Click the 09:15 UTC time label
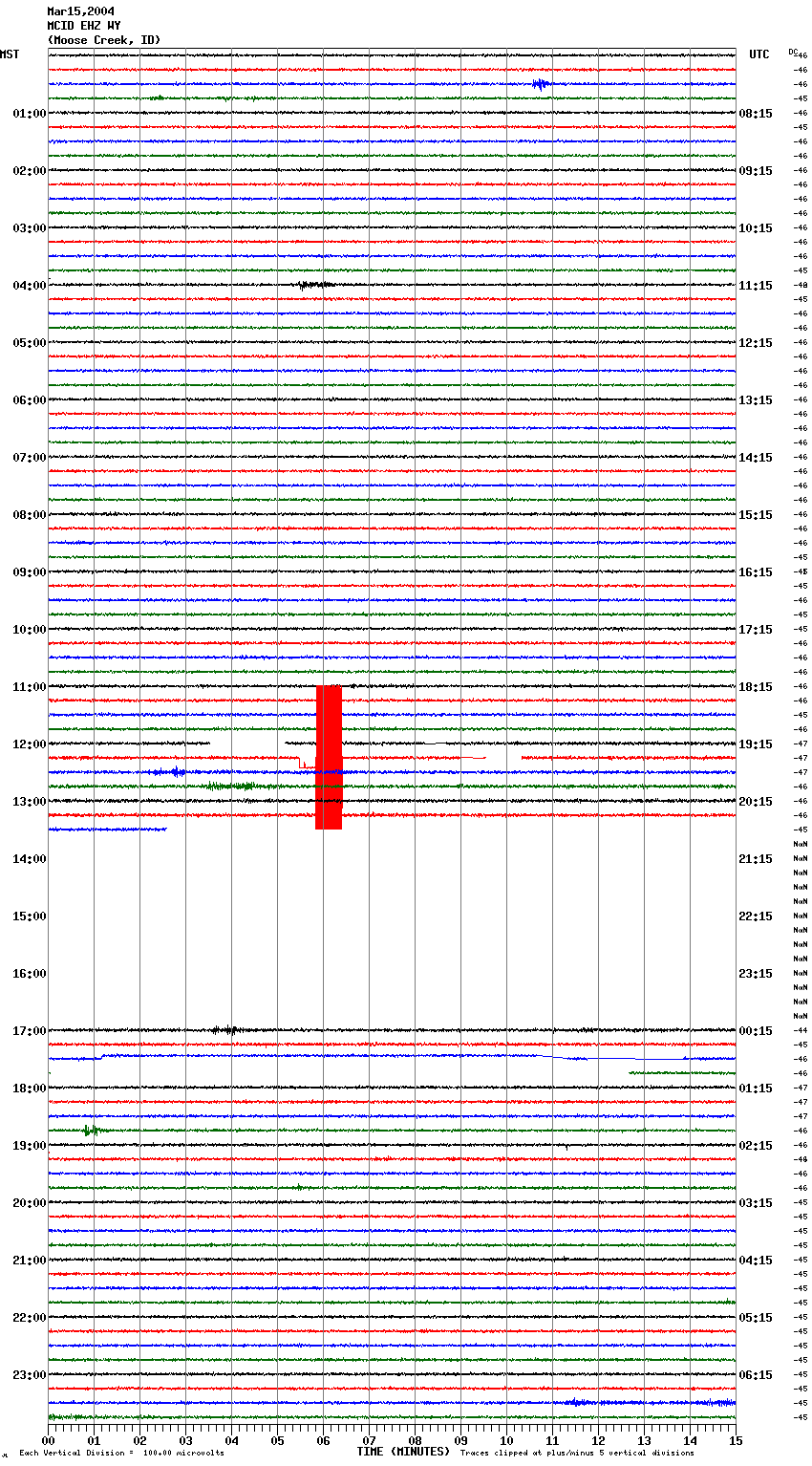 click(x=756, y=171)
